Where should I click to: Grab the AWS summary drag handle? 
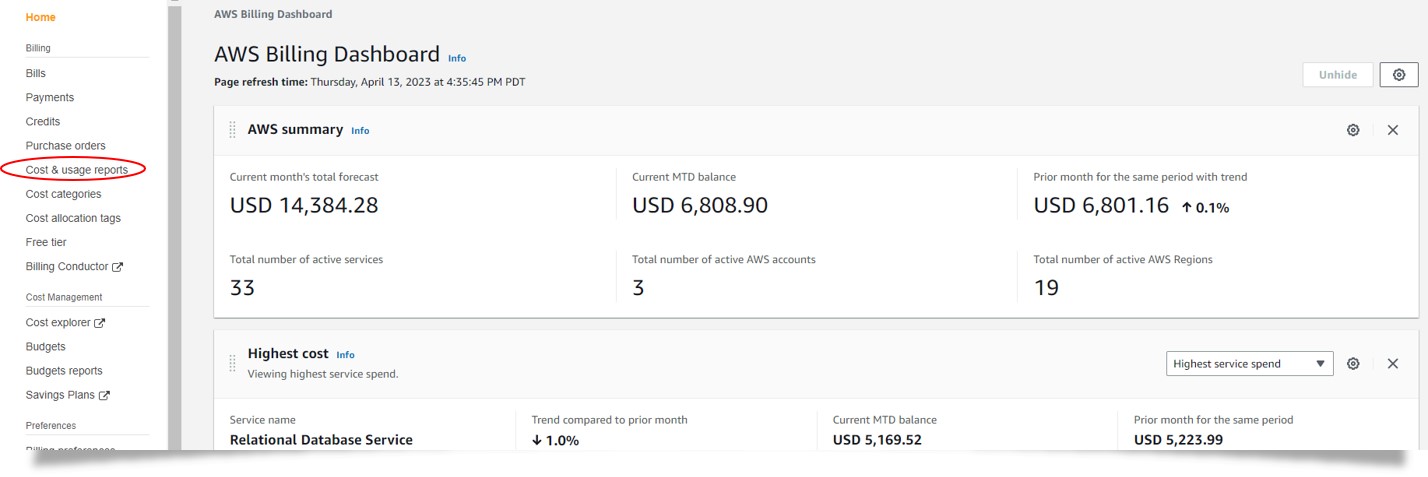[x=233, y=130]
